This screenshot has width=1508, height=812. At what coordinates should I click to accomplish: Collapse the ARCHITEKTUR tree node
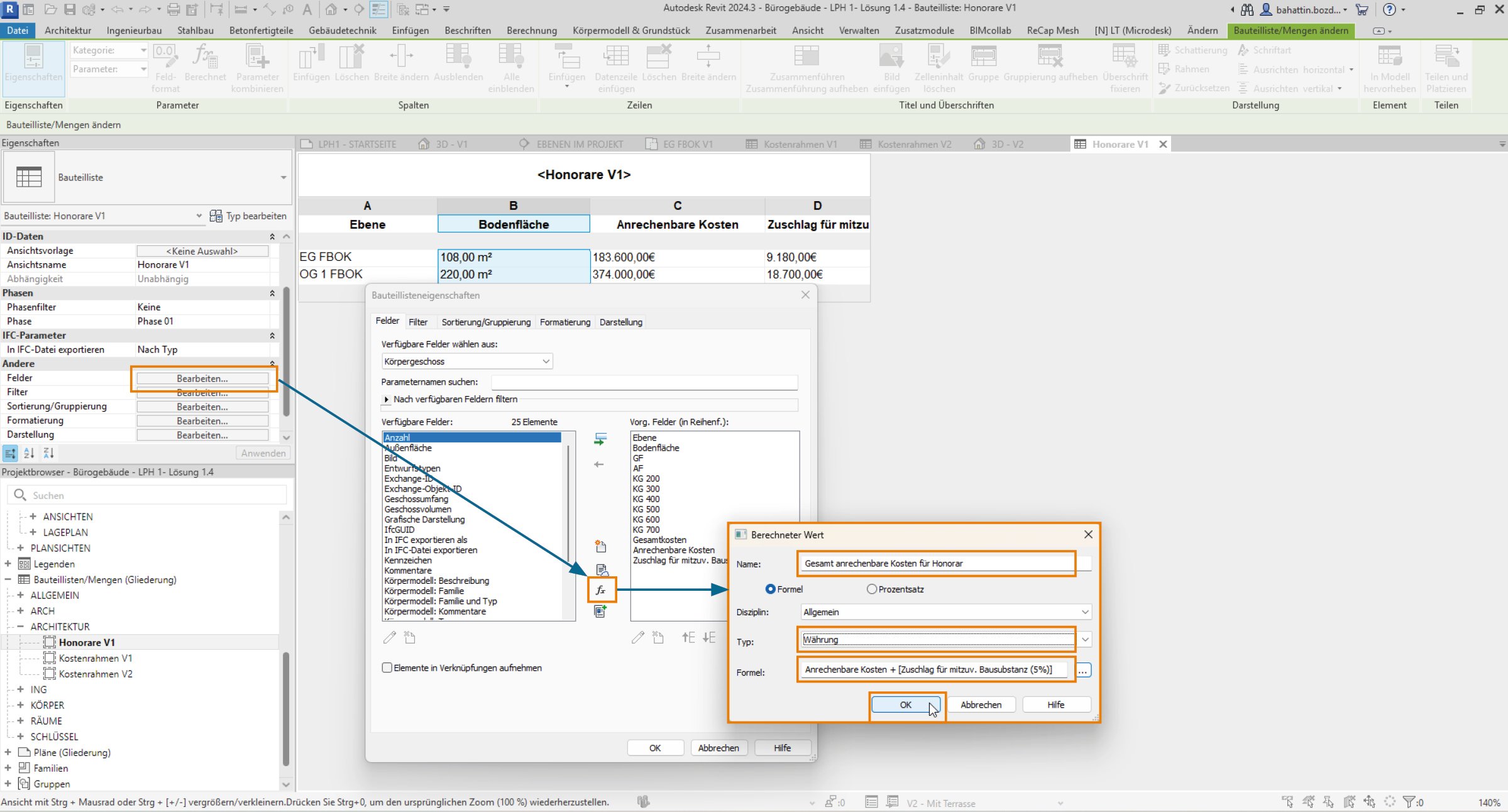tap(20, 627)
